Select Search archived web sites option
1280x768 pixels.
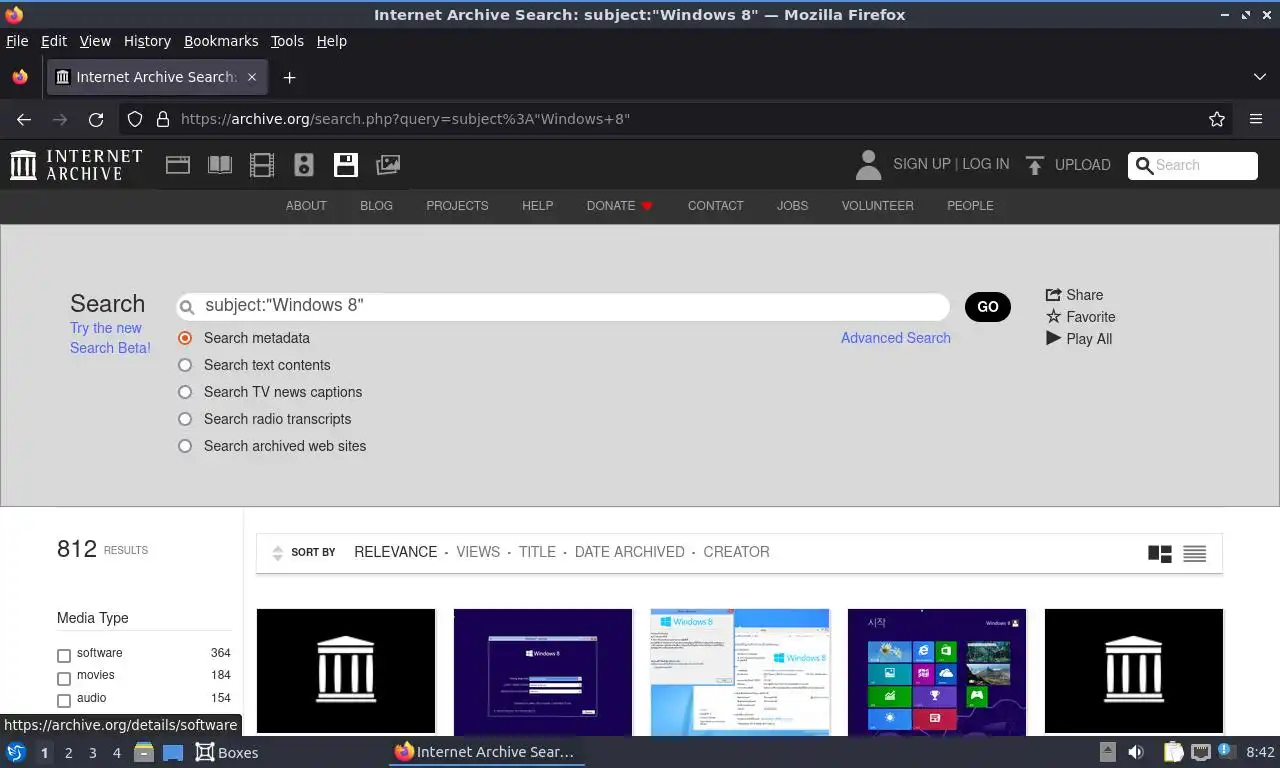185,446
